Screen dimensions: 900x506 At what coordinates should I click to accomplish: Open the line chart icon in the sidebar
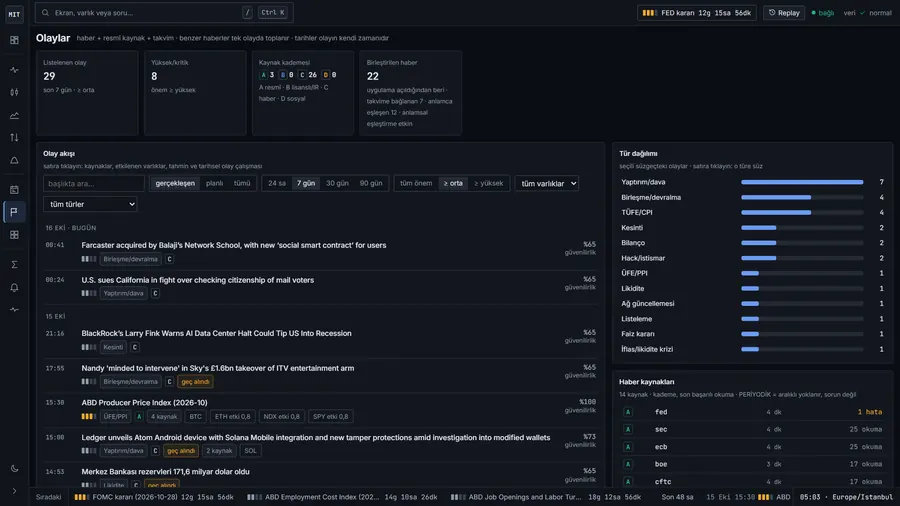(14, 115)
